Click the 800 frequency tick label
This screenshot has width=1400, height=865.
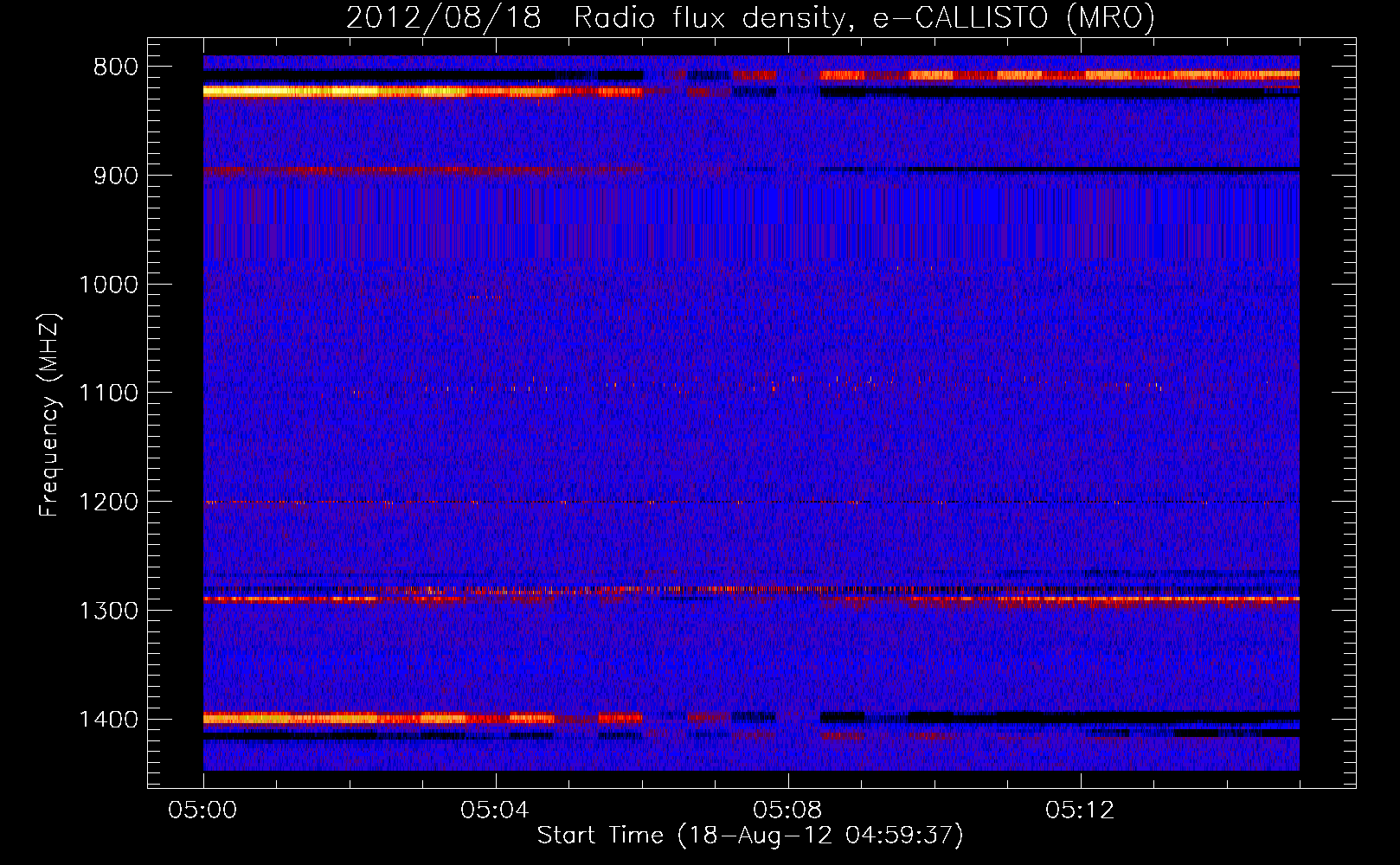116,67
